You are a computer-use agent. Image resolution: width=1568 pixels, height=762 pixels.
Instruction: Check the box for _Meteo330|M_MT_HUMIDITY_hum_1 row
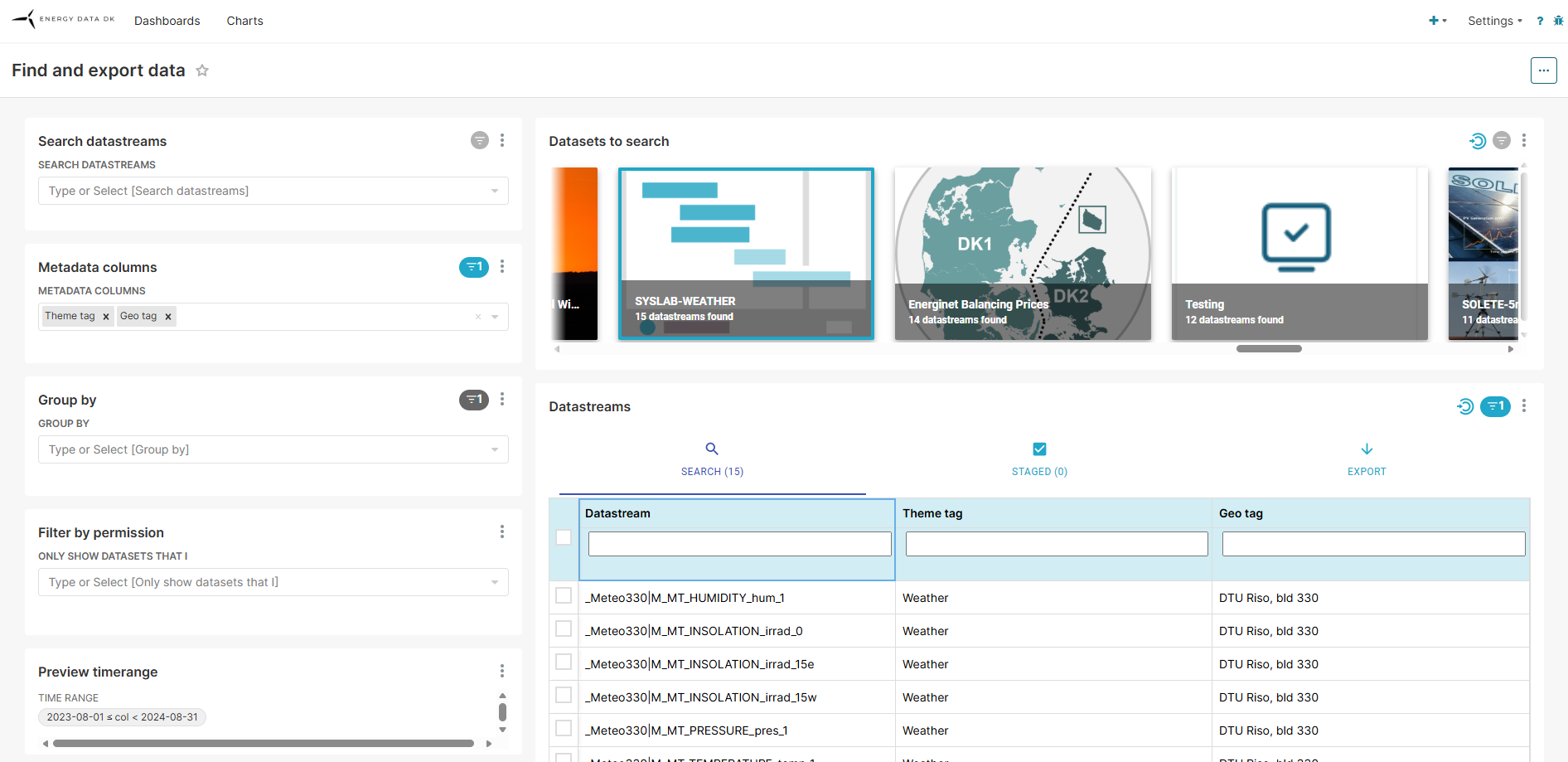pyautogui.click(x=564, y=596)
